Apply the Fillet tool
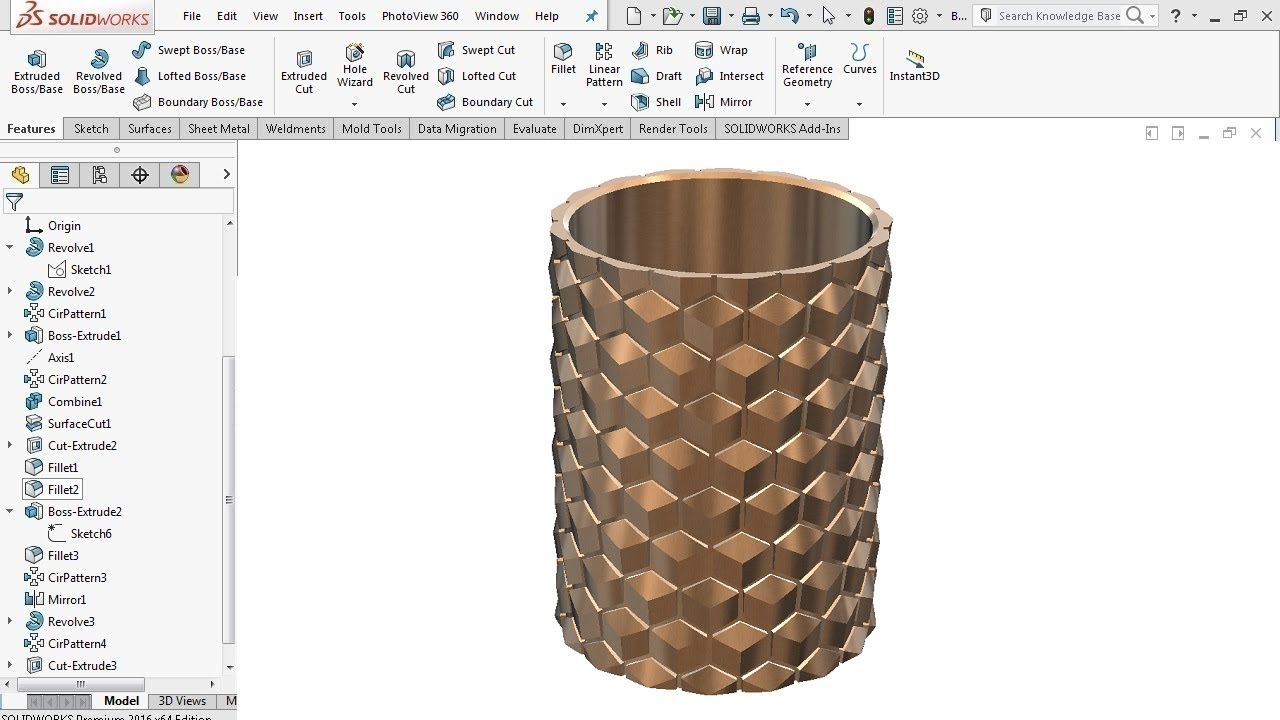The height and width of the screenshot is (720, 1280). [563, 60]
